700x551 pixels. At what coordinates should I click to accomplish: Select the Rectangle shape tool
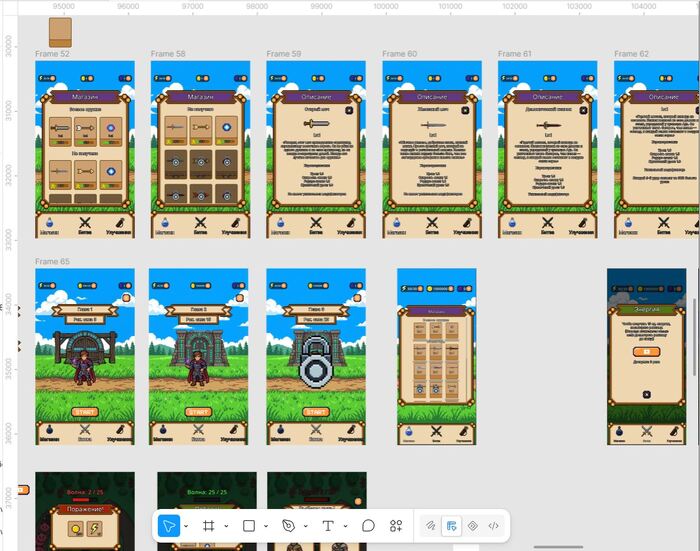[249, 526]
